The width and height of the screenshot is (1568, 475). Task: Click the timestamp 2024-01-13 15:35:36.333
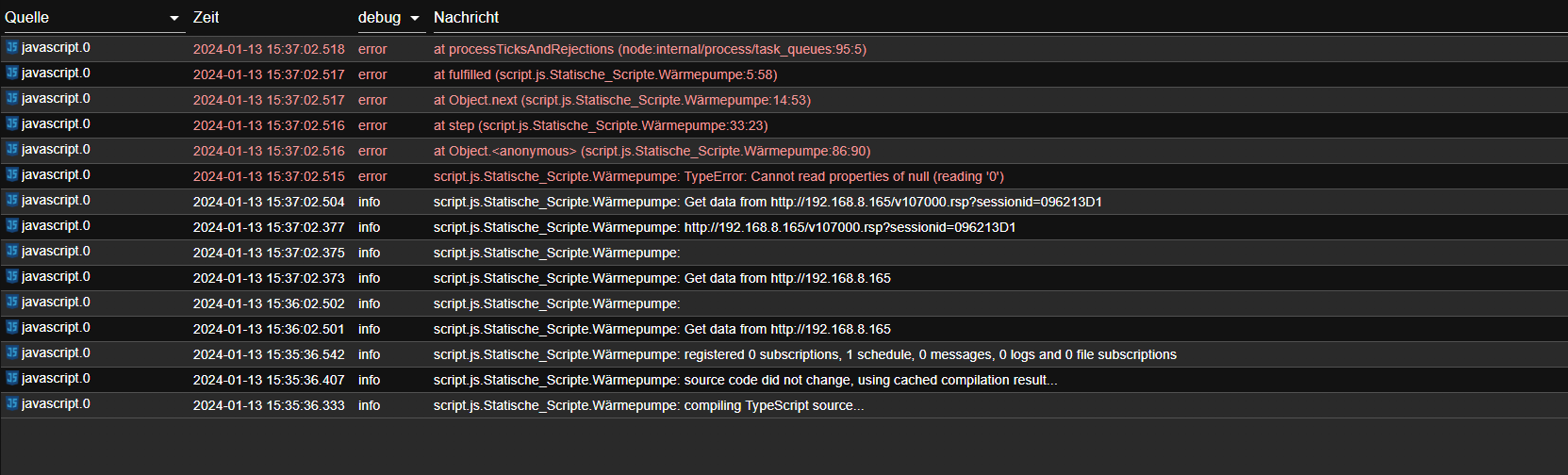pyautogui.click(x=269, y=405)
